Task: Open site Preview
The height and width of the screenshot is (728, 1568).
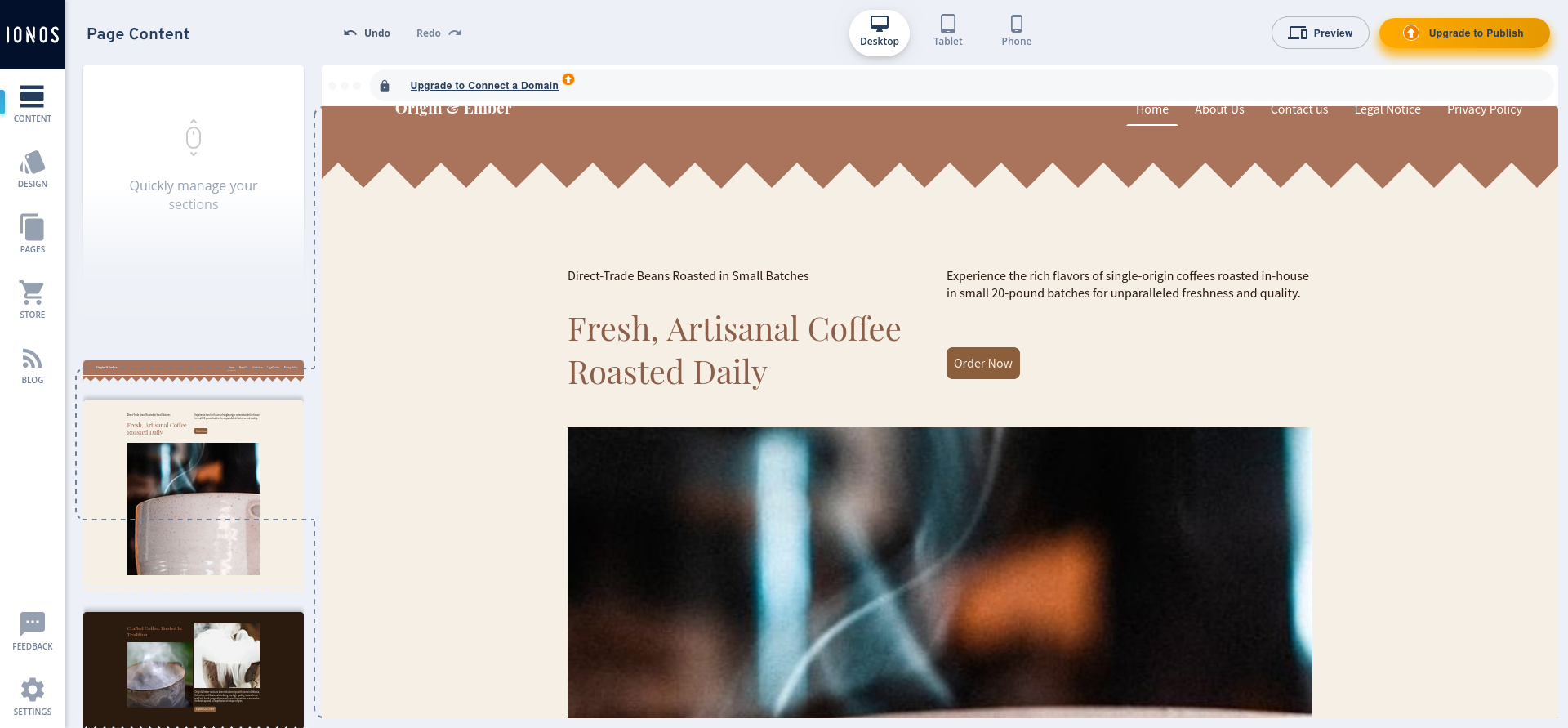Action: click(1320, 33)
